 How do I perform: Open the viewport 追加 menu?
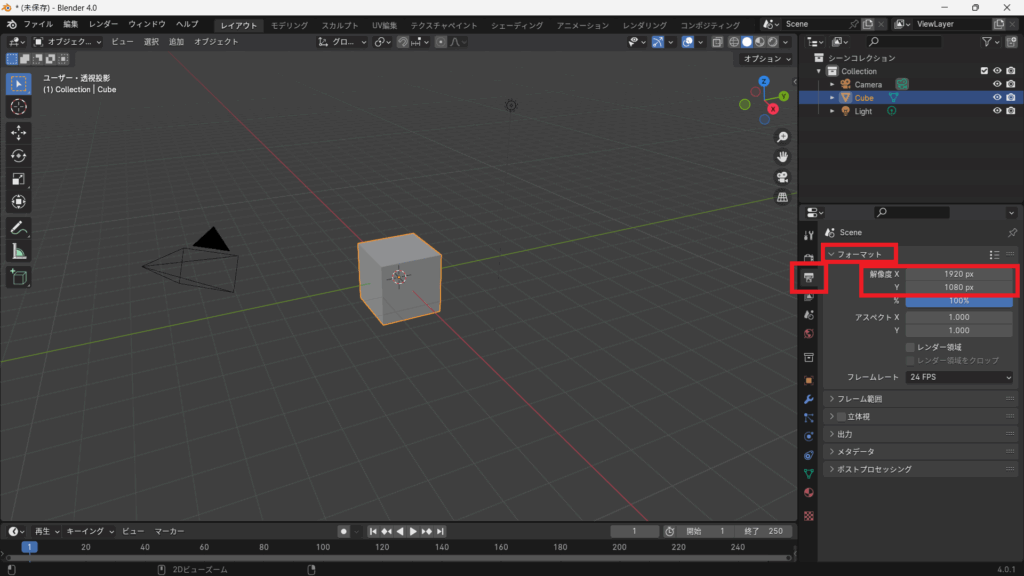176,42
